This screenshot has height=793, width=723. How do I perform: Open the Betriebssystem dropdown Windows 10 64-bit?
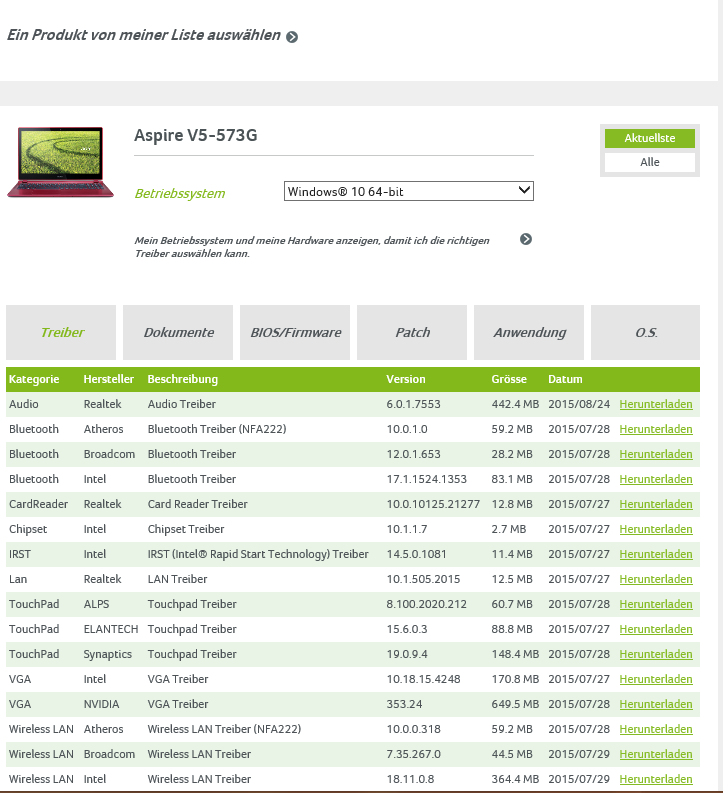tap(409, 191)
